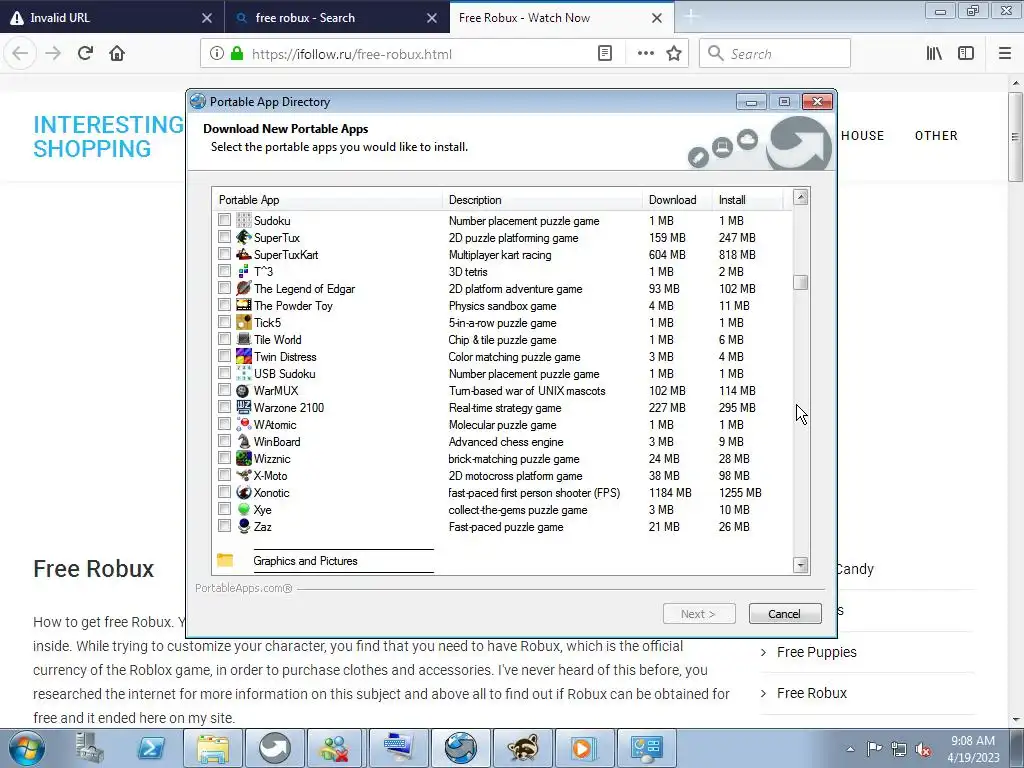Click the WarMUX icon
The image size is (1024, 768).
coord(244,391)
